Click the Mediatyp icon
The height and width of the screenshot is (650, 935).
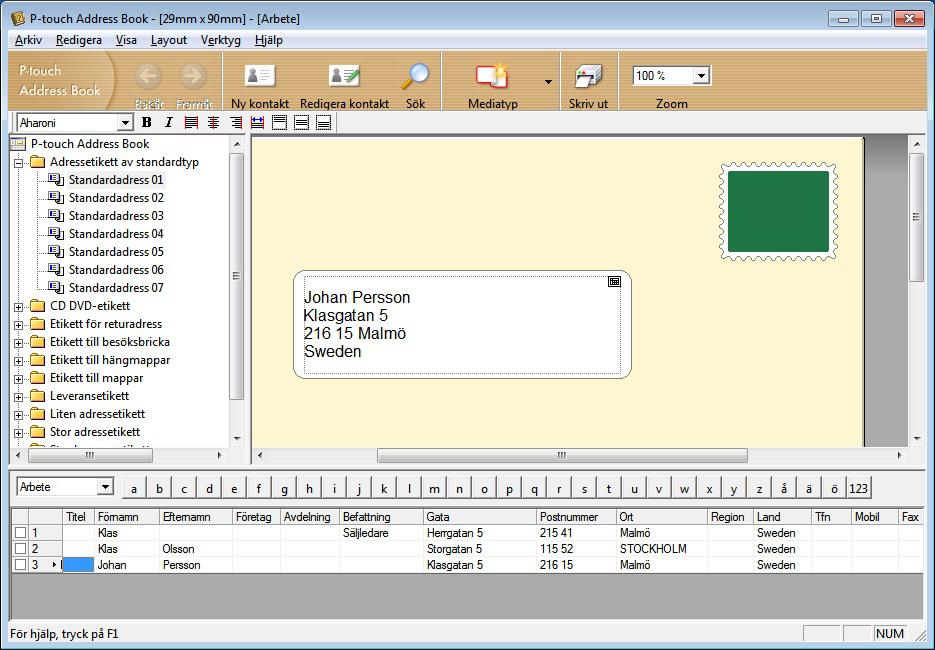pos(492,76)
